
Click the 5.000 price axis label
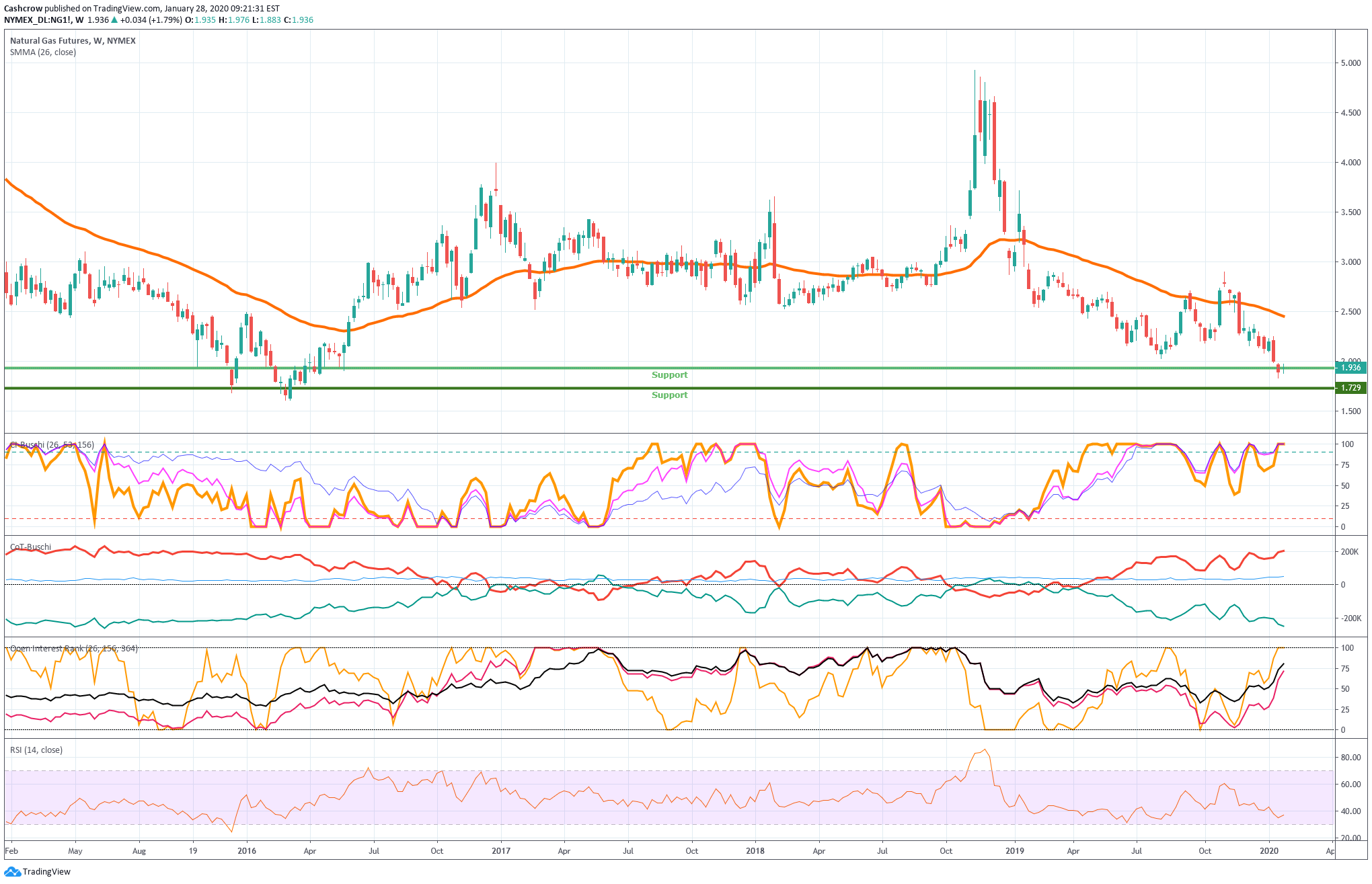coord(1350,63)
